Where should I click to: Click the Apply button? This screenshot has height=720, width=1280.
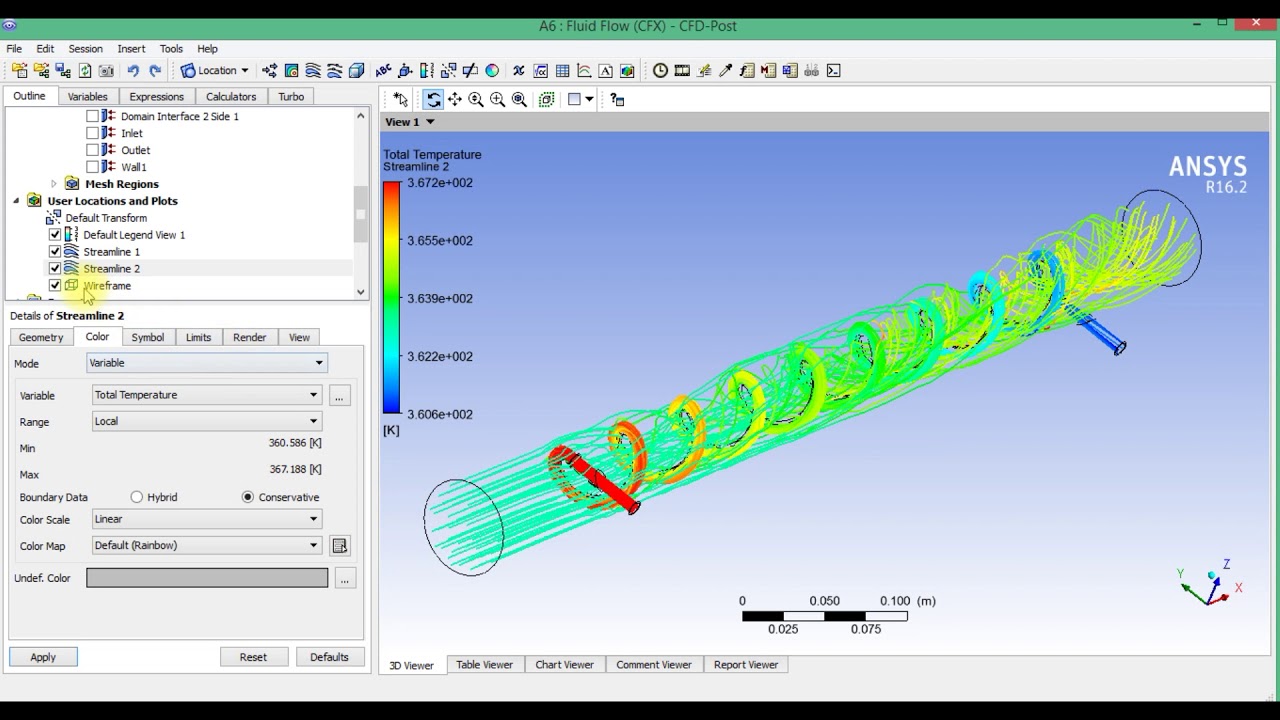pyautogui.click(x=43, y=657)
